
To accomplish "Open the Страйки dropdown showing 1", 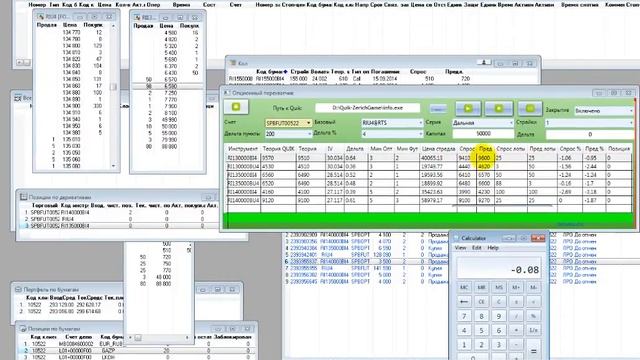I will click(631, 122).
